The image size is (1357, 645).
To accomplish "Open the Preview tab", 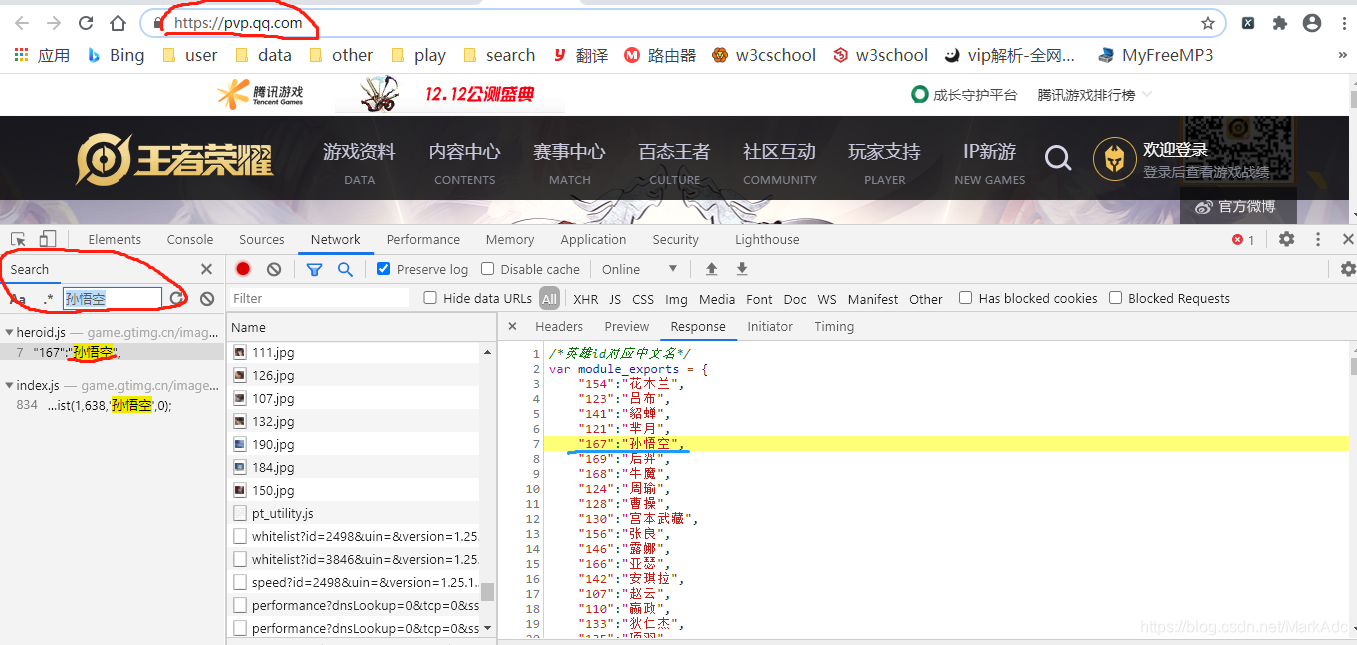I will (627, 327).
